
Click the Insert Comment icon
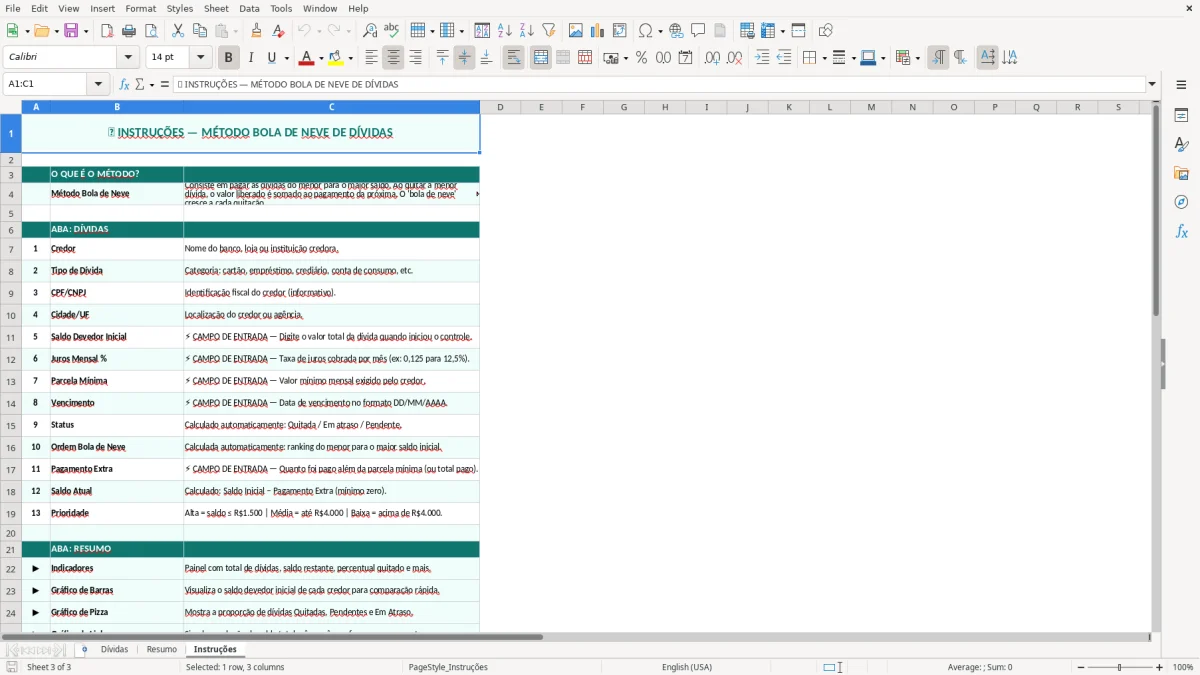698,31
